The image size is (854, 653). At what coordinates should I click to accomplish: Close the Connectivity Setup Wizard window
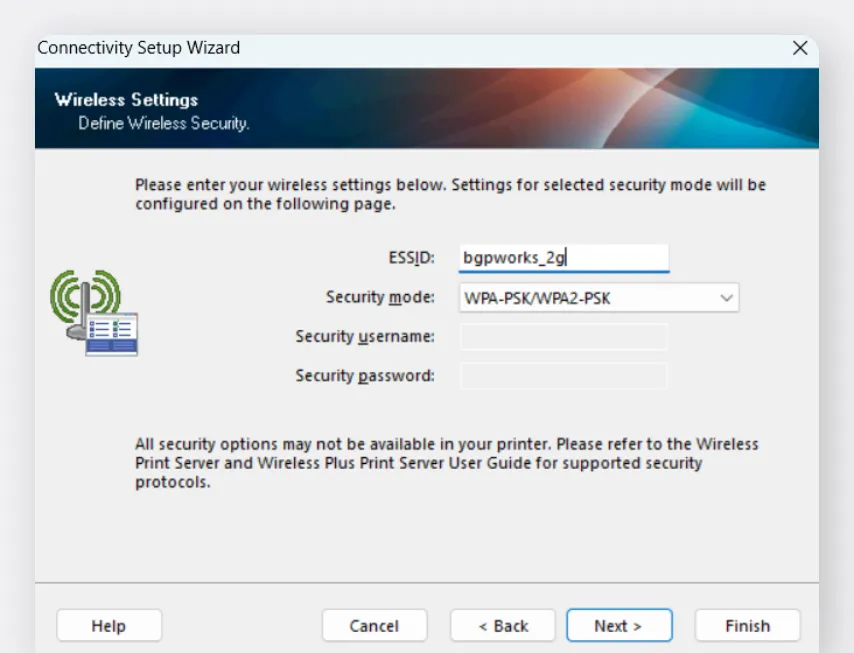point(799,48)
